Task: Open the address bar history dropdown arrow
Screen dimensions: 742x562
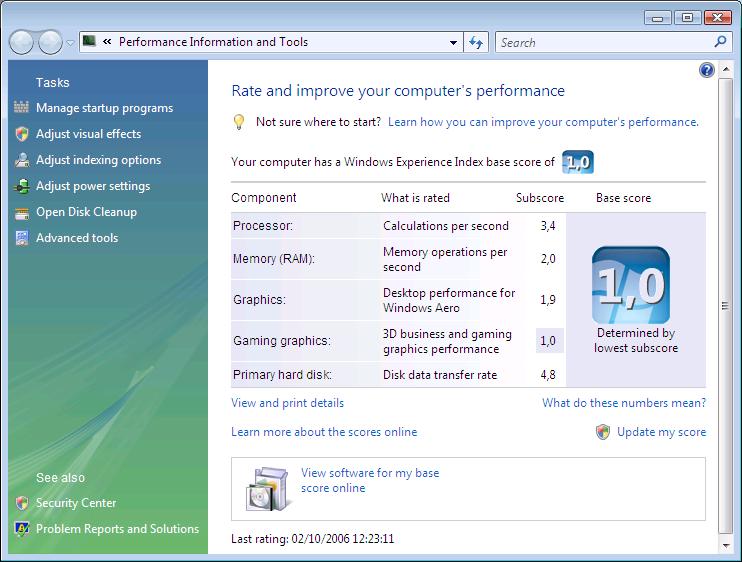Action: coord(453,43)
